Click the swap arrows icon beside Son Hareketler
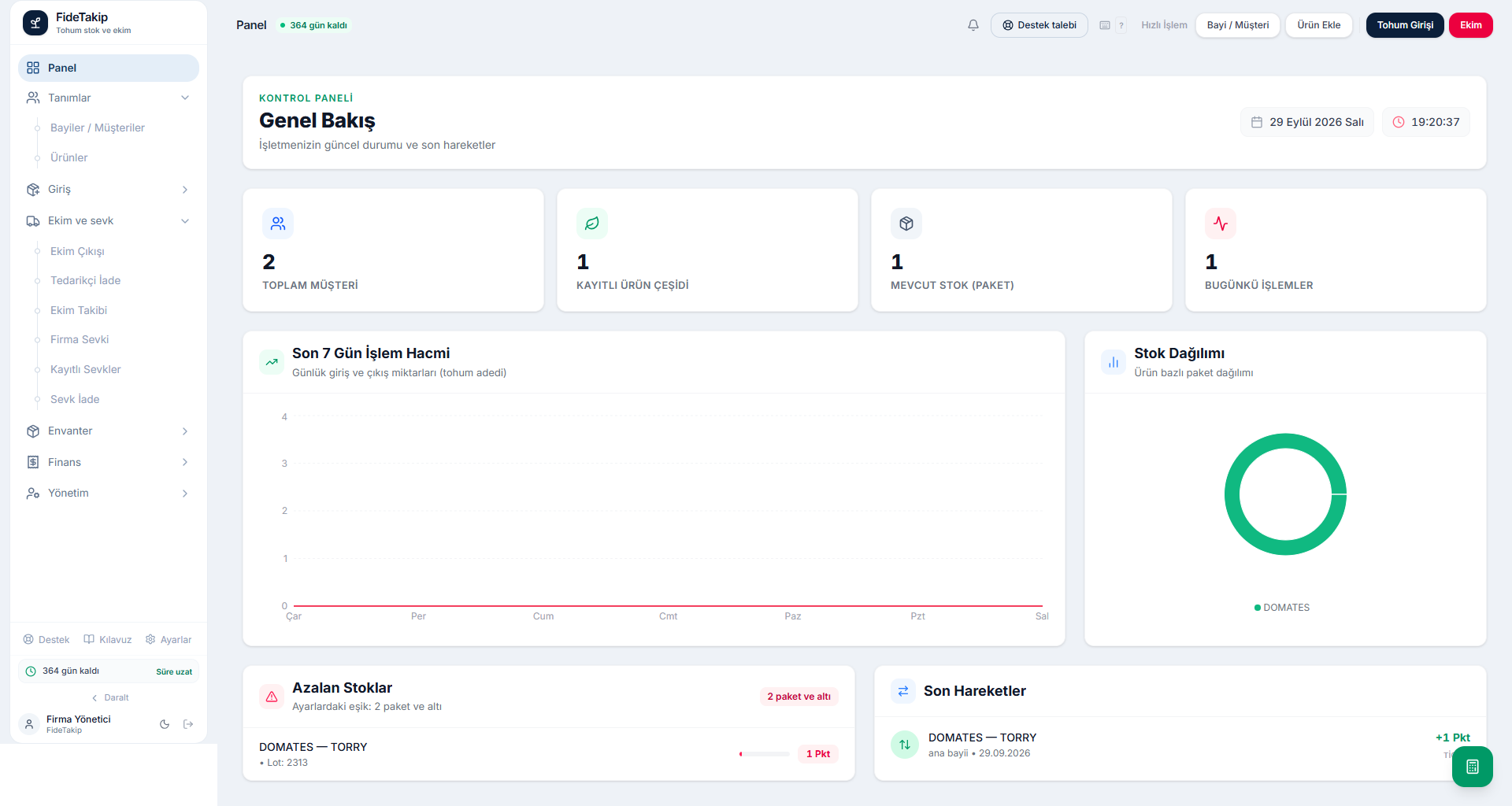 903,691
